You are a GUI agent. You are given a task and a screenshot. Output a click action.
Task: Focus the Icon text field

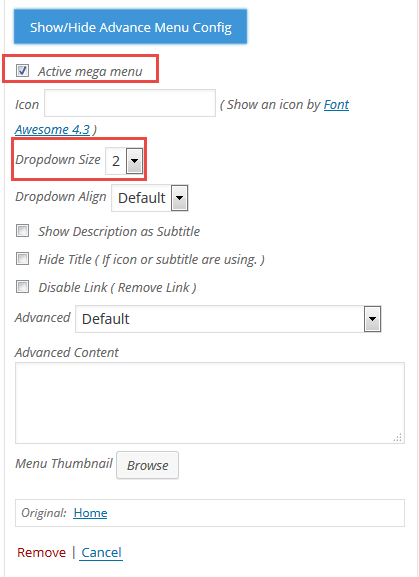pos(130,103)
